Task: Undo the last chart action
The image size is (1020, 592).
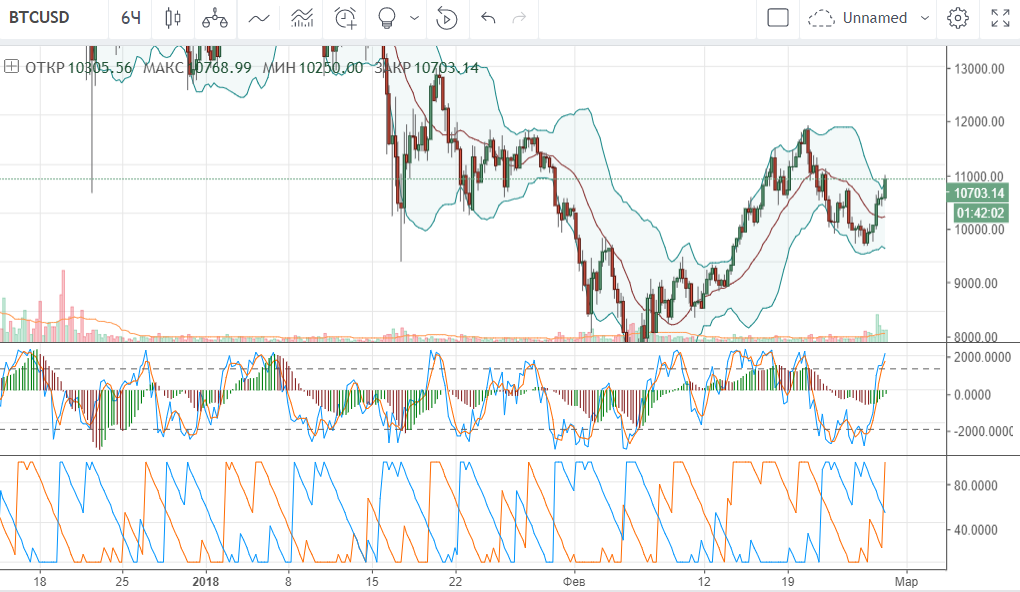Action: [488, 18]
